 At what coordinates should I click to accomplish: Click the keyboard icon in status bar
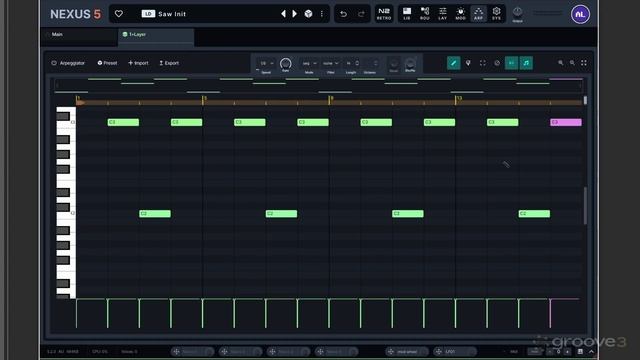580,351
